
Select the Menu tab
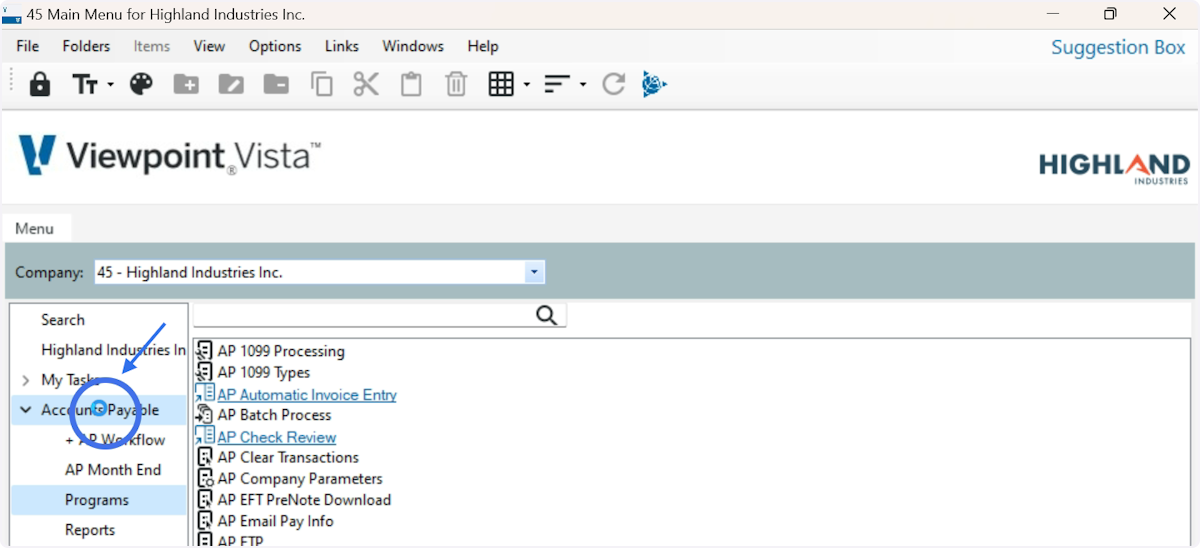[x=35, y=228]
